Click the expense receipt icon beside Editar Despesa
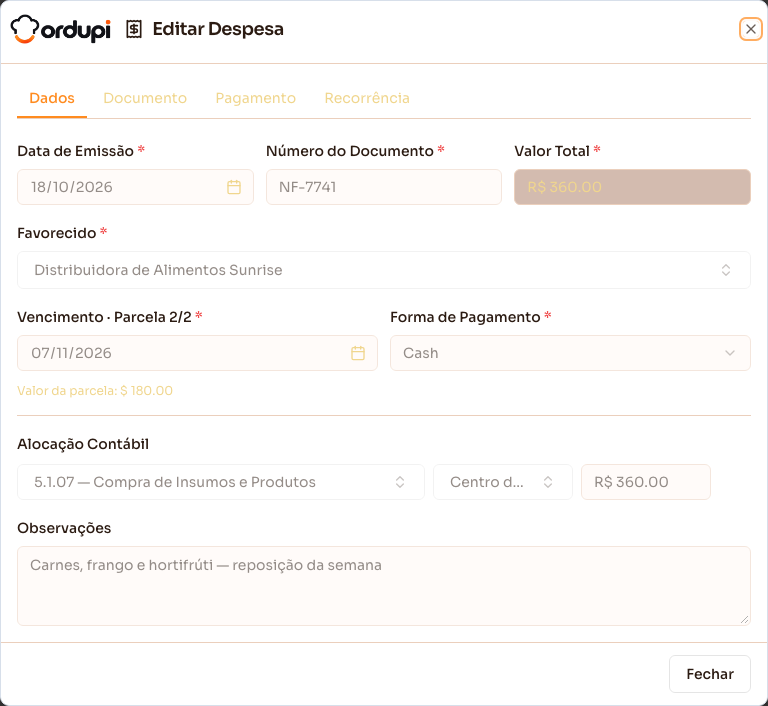768x706 pixels. click(x=134, y=29)
